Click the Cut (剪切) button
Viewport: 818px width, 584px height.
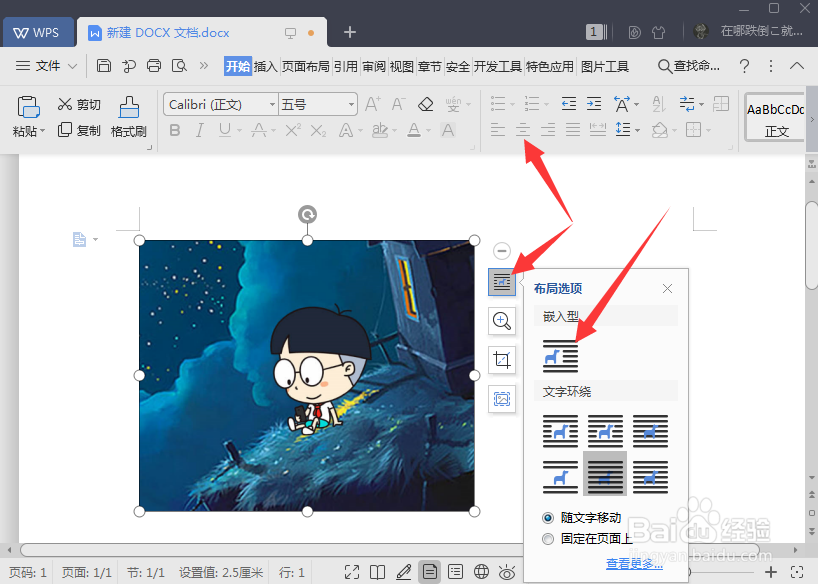pos(79,104)
